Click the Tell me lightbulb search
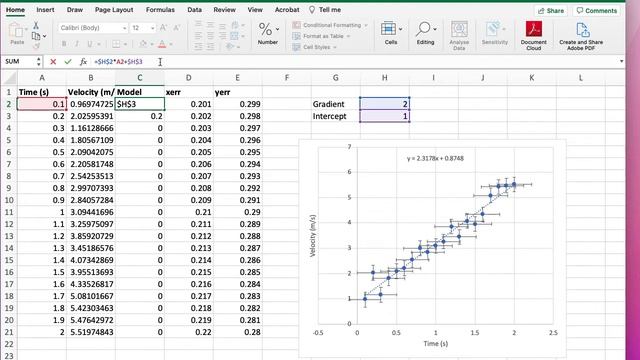640x360 pixels. pyautogui.click(x=325, y=10)
